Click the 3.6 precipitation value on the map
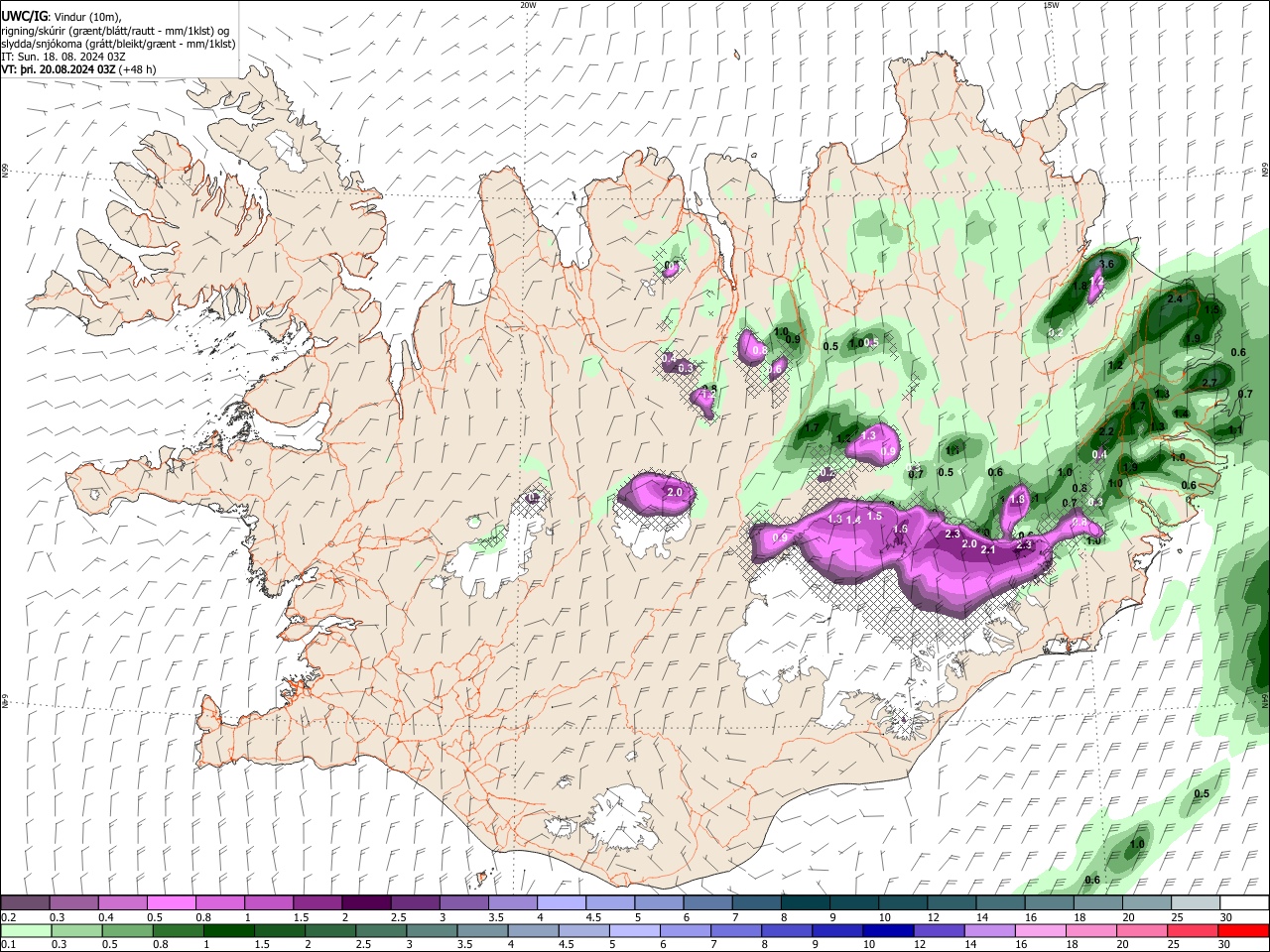This screenshot has height=952, width=1270. [1107, 265]
